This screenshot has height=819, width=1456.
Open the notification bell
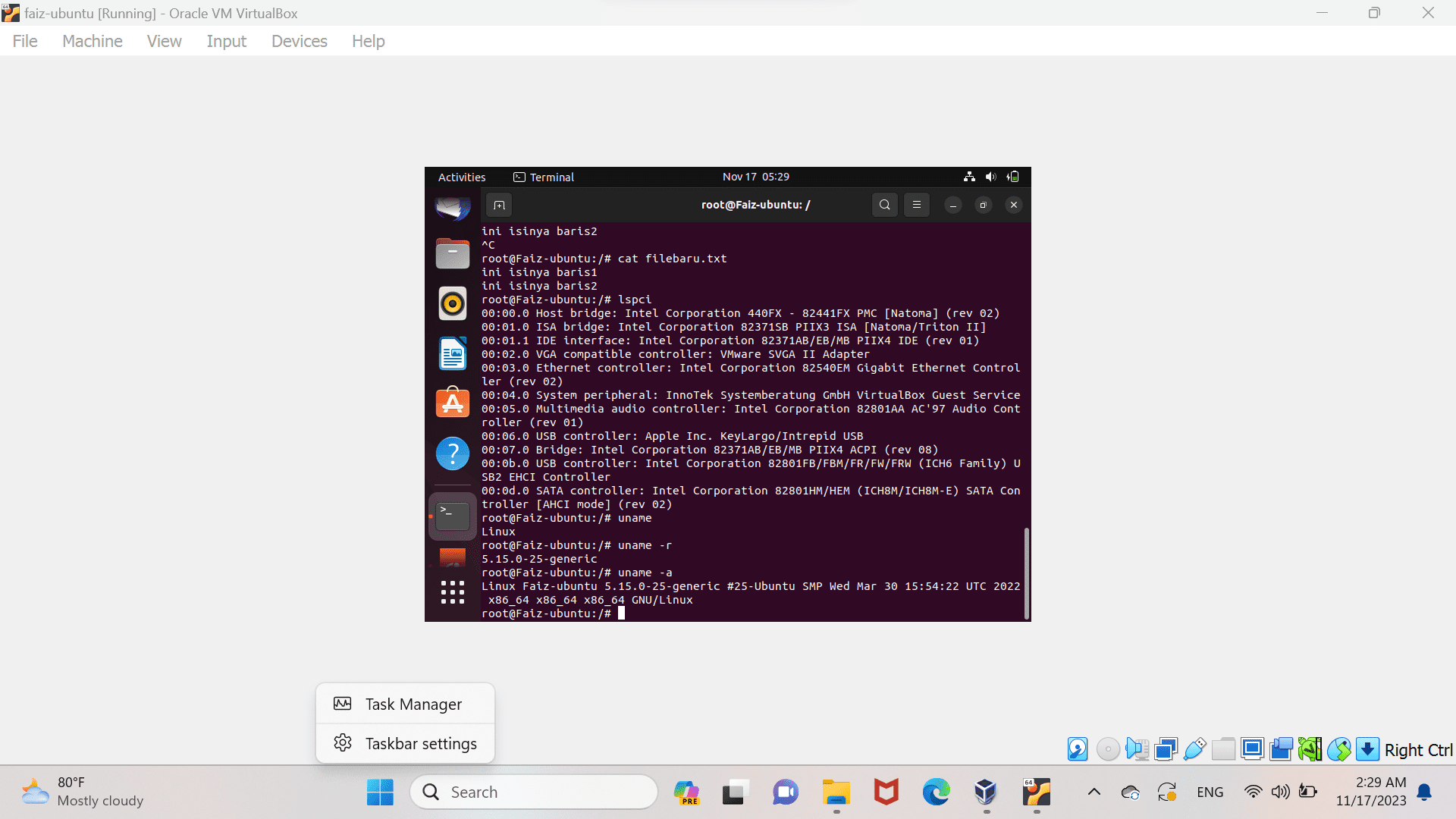(x=1425, y=792)
